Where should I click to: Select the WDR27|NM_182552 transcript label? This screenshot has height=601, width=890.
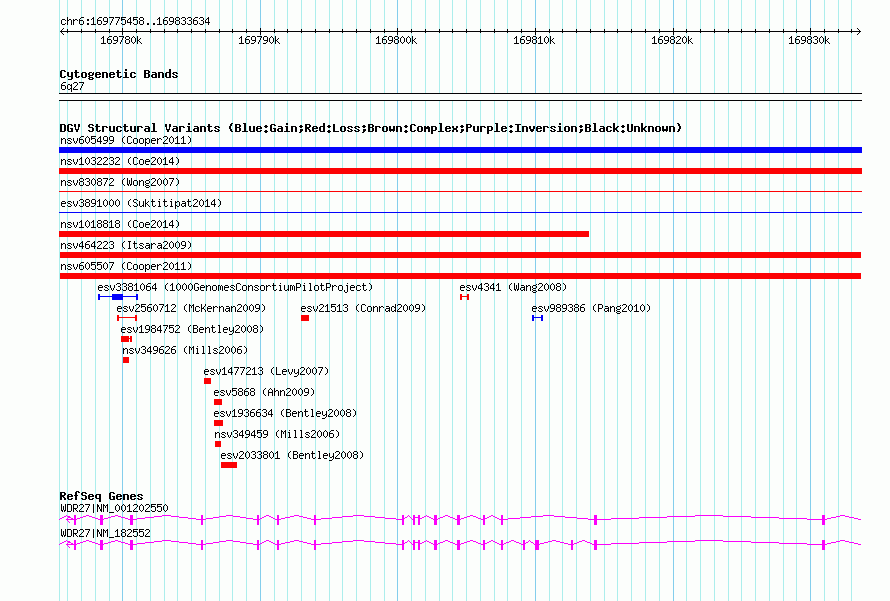106,533
